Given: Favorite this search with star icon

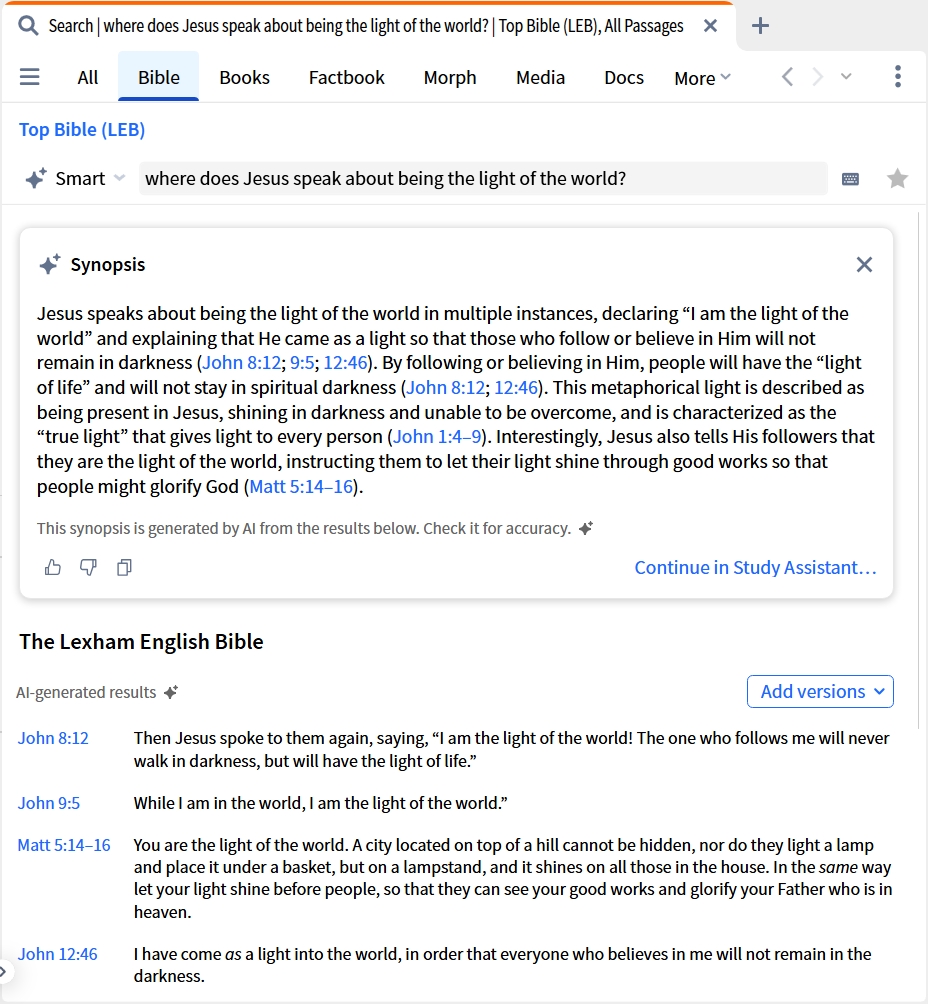Looking at the screenshot, I should point(897,179).
